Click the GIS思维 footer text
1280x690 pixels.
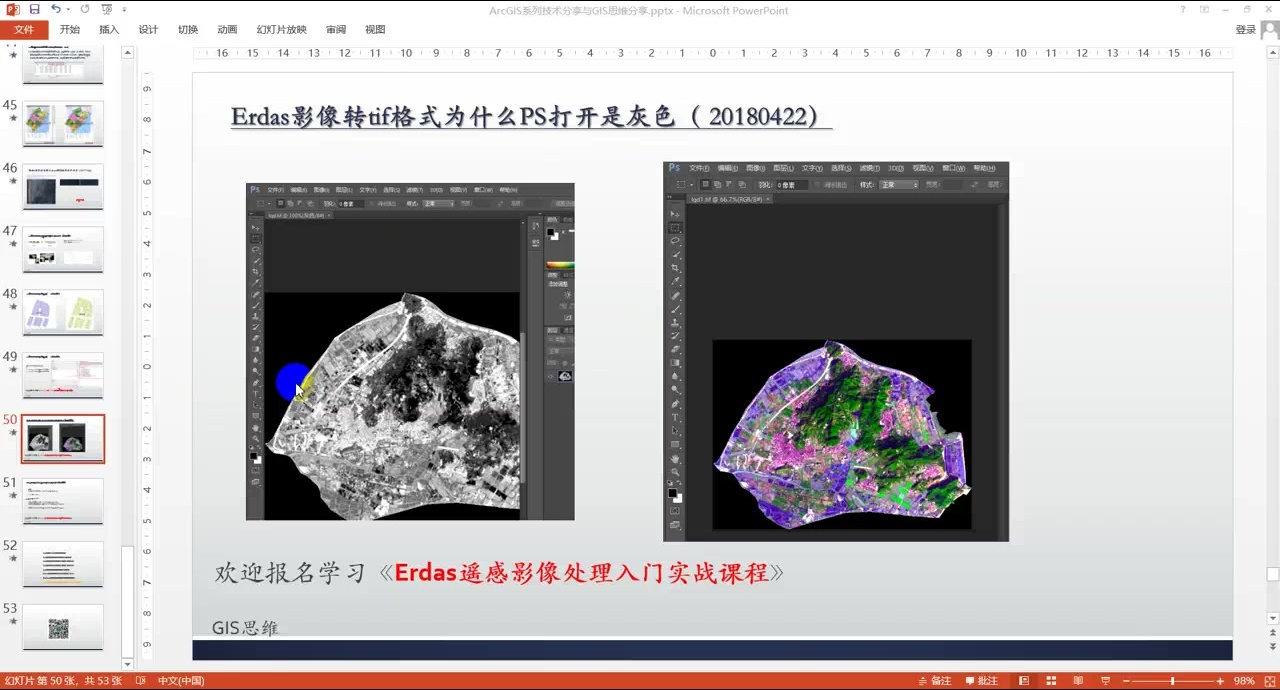(245, 628)
